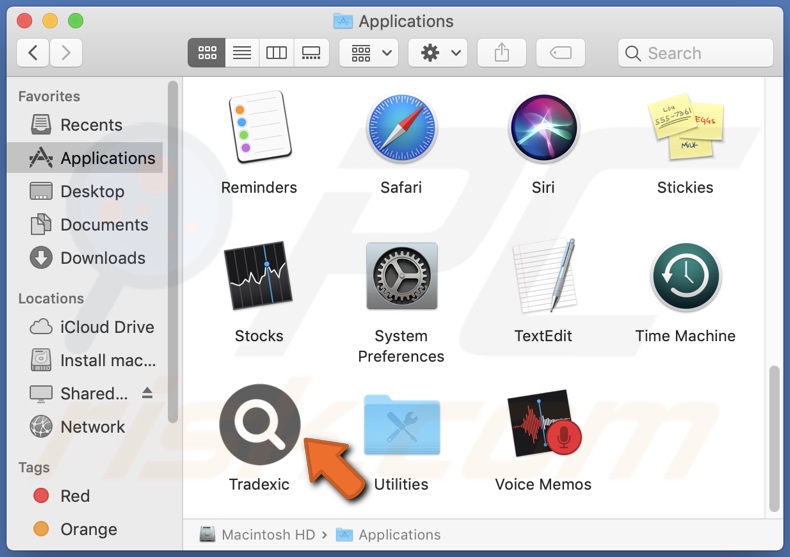Filter by the Orange tag
The width and height of the screenshot is (790, 557).
pyautogui.click(x=85, y=529)
